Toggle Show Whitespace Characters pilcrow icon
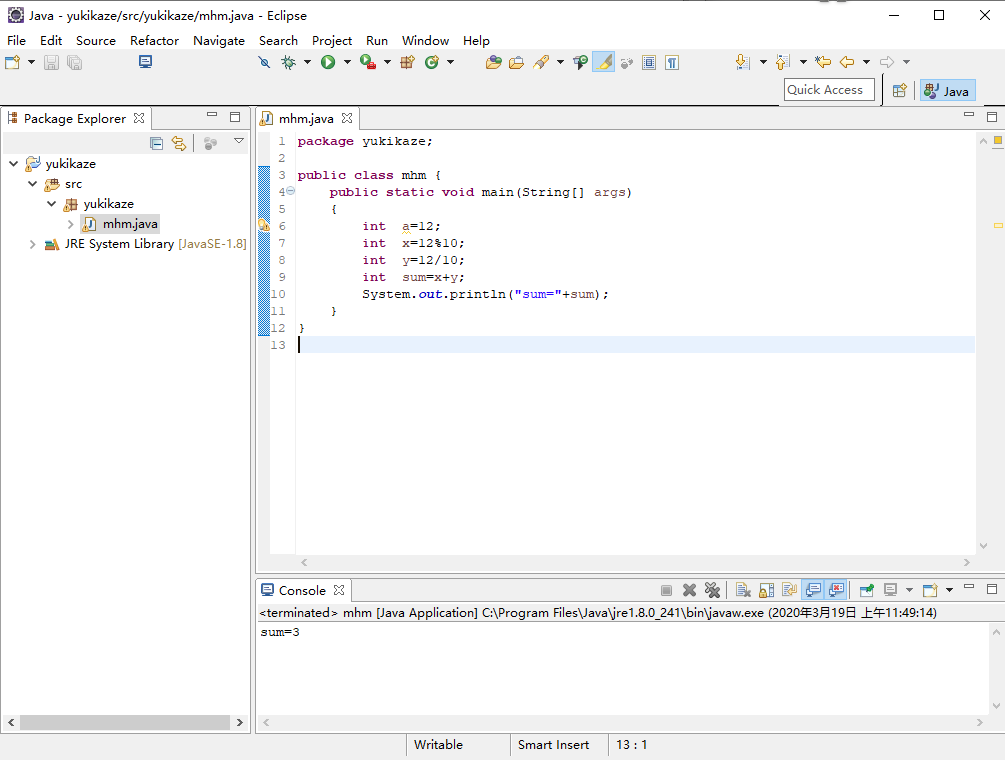The width and height of the screenshot is (1005, 760). [672, 62]
